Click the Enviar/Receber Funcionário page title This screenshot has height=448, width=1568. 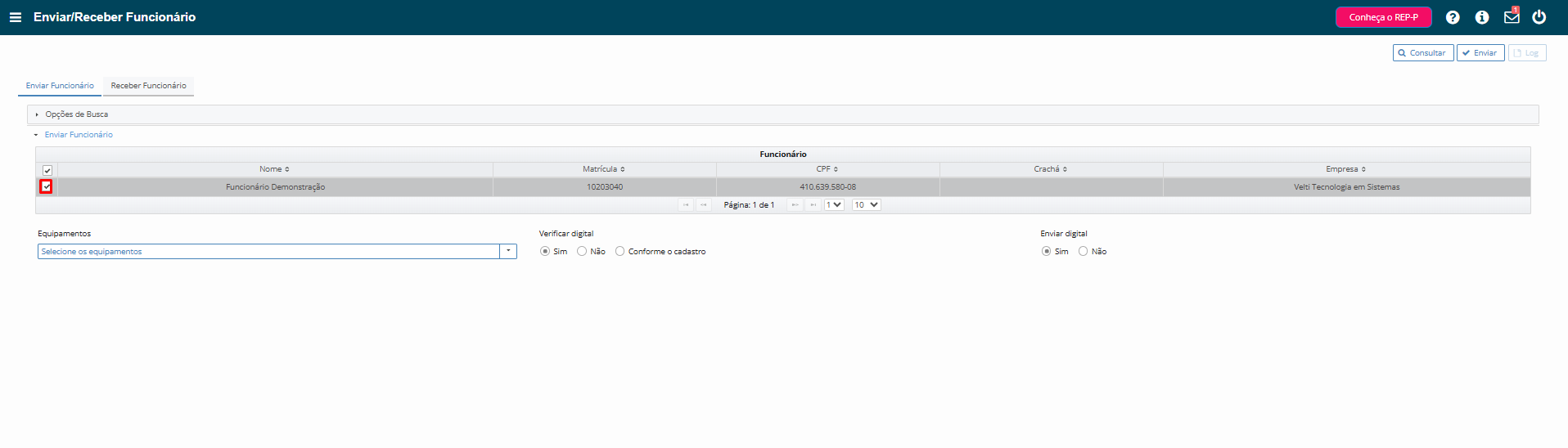(x=115, y=17)
